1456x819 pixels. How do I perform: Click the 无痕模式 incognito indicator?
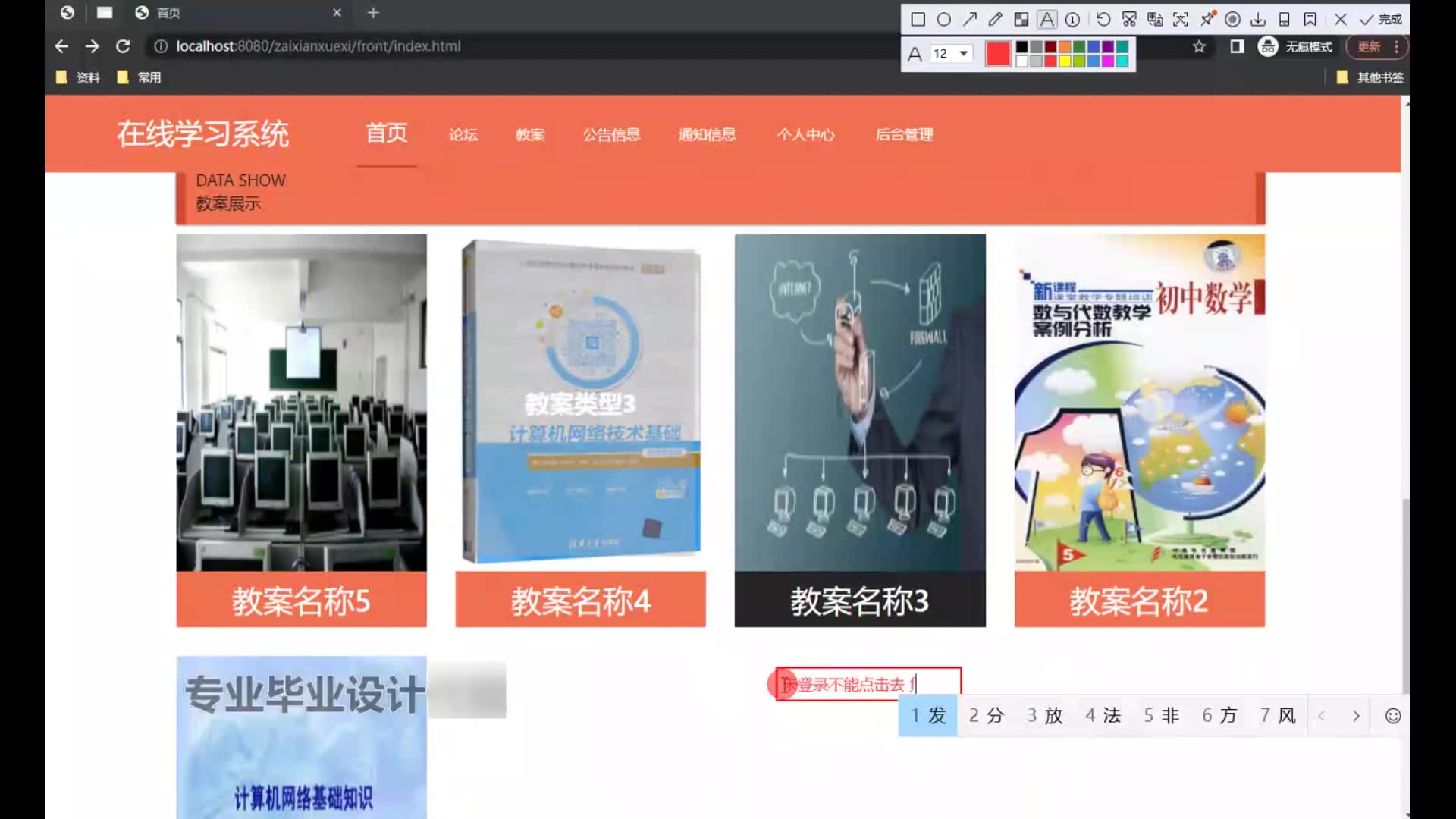[x=1295, y=46]
